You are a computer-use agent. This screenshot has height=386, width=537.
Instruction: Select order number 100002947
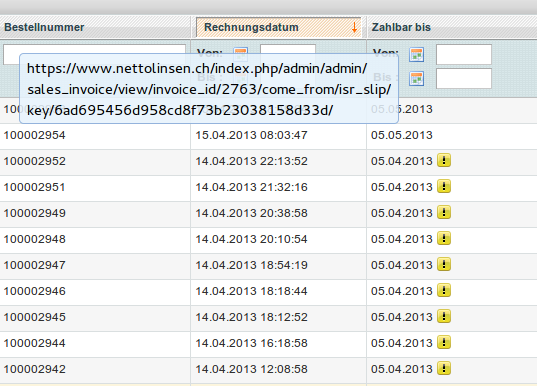pyautogui.click(x=34, y=265)
